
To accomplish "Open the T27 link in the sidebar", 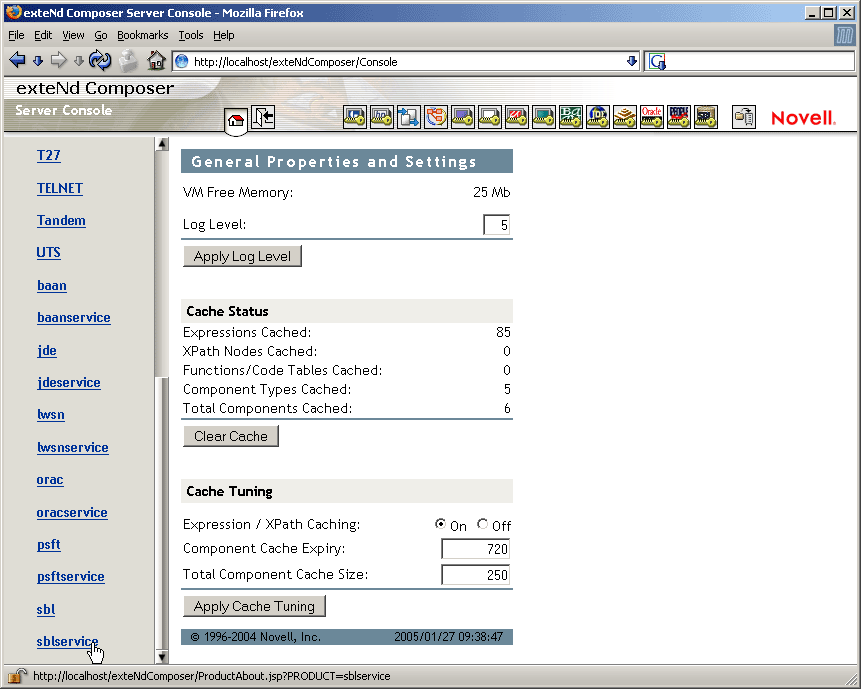I will tap(48, 155).
